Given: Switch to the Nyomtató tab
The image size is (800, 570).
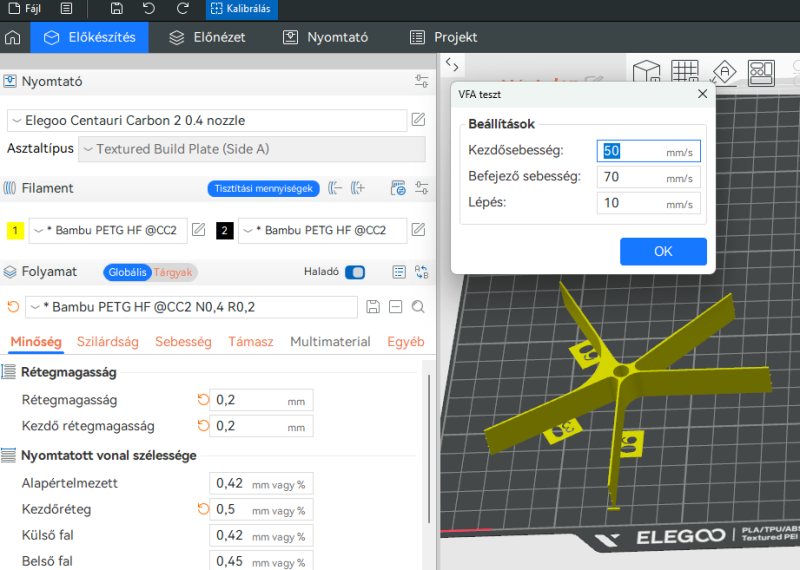Looking at the screenshot, I should 326,37.
